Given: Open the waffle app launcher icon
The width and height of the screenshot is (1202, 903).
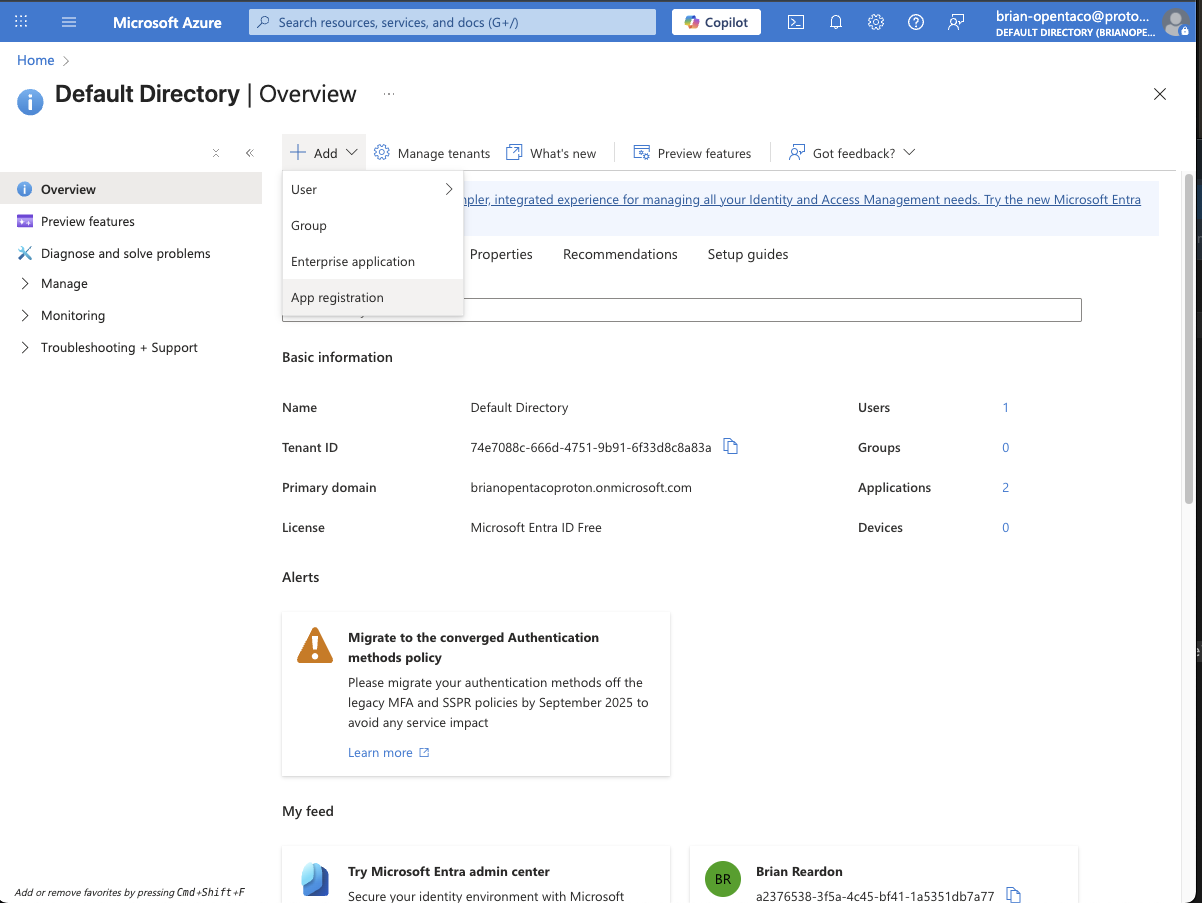Looking at the screenshot, I should click(21, 22).
